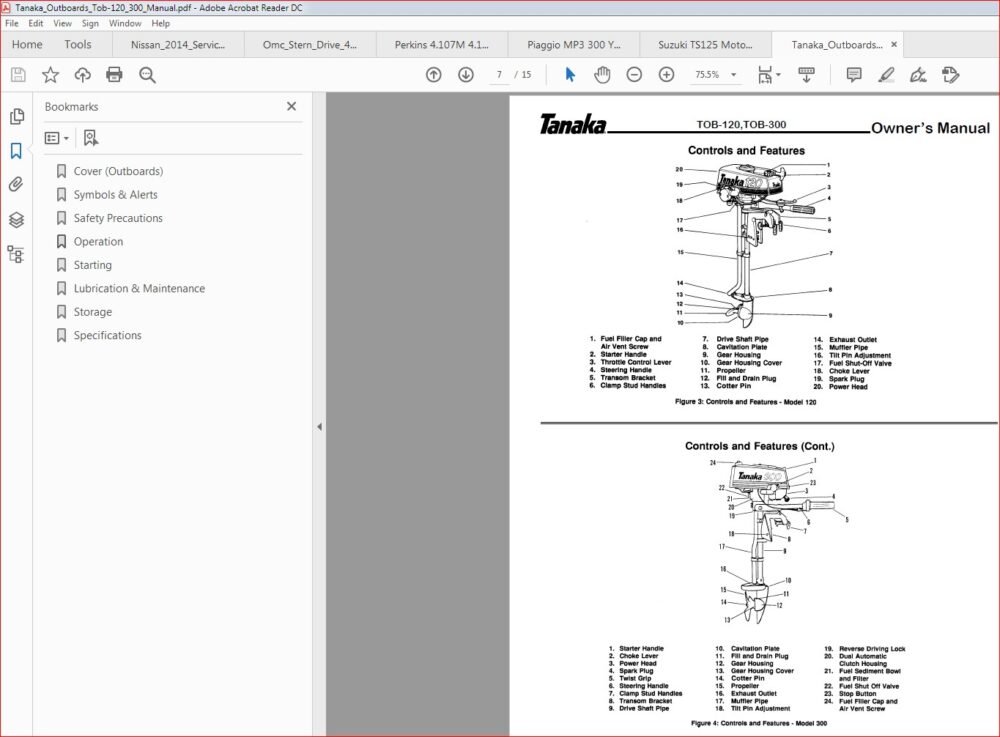Close the Tanaka_Outboards tab
This screenshot has width=1000, height=737.
(x=894, y=45)
